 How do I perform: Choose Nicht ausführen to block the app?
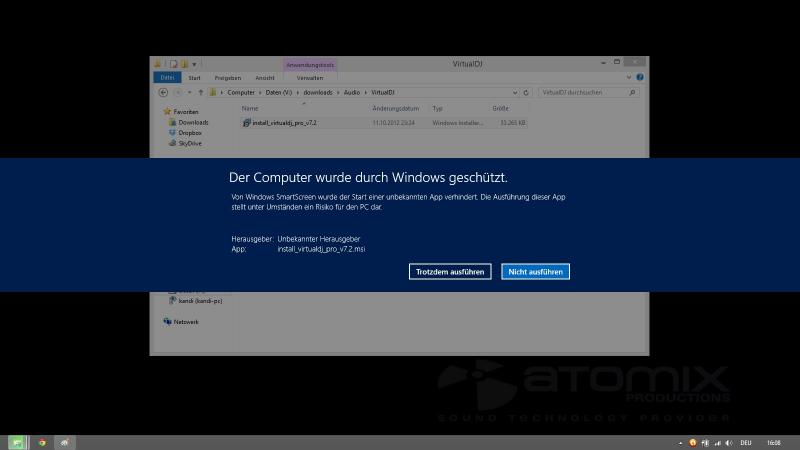pos(535,271)
